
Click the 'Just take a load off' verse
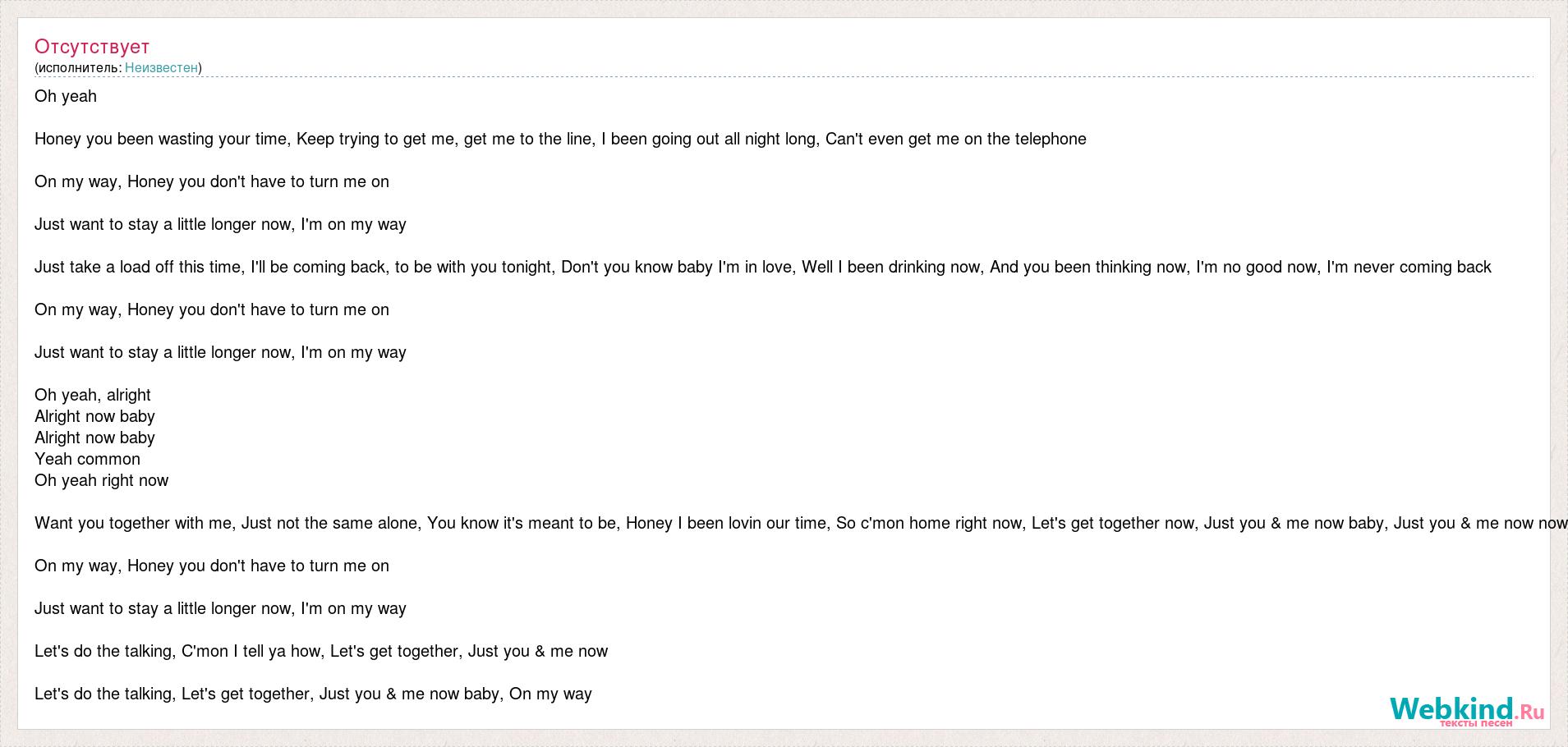tap(762, 267)
